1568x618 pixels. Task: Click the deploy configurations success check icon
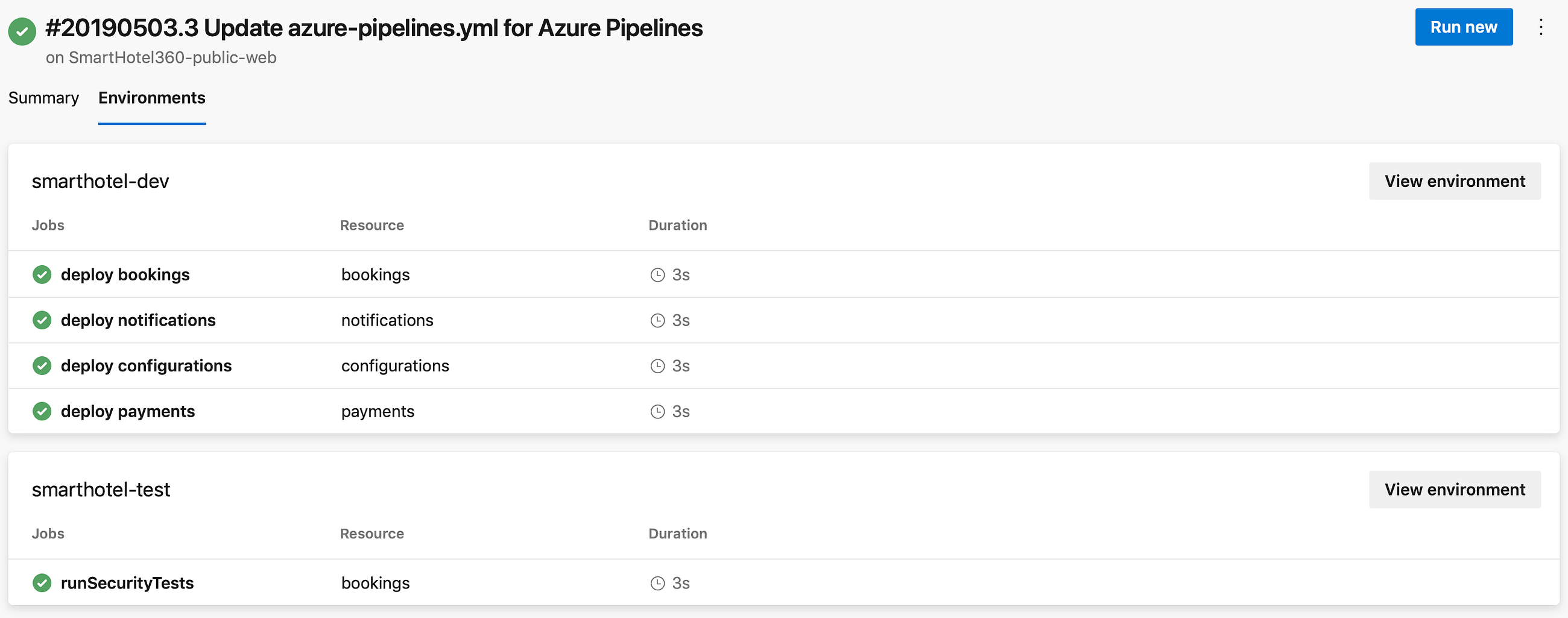coord(42,365)
